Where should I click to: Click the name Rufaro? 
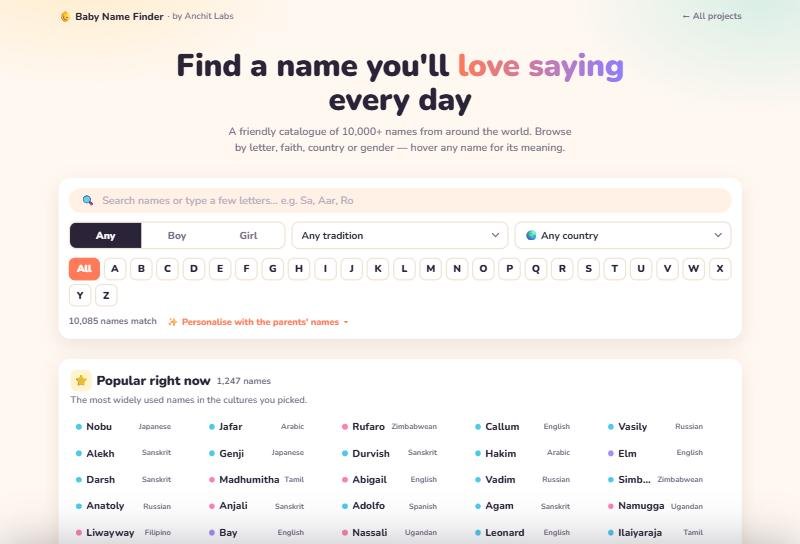tap(368, 427)
